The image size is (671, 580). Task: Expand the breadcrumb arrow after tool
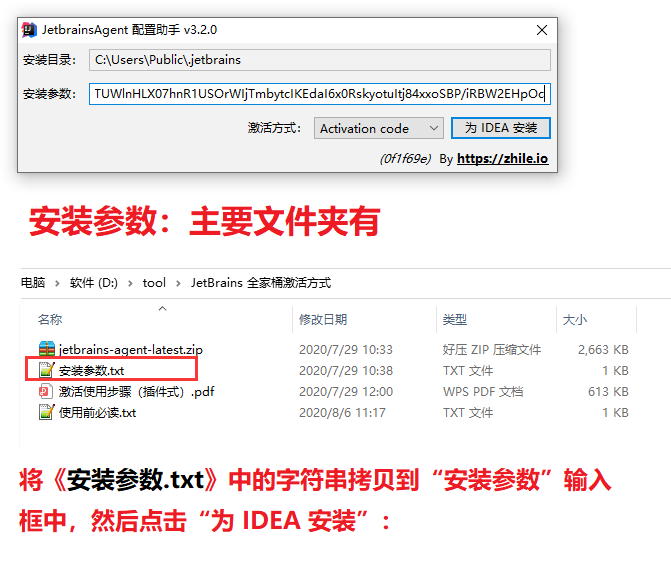tap(178, 283)
